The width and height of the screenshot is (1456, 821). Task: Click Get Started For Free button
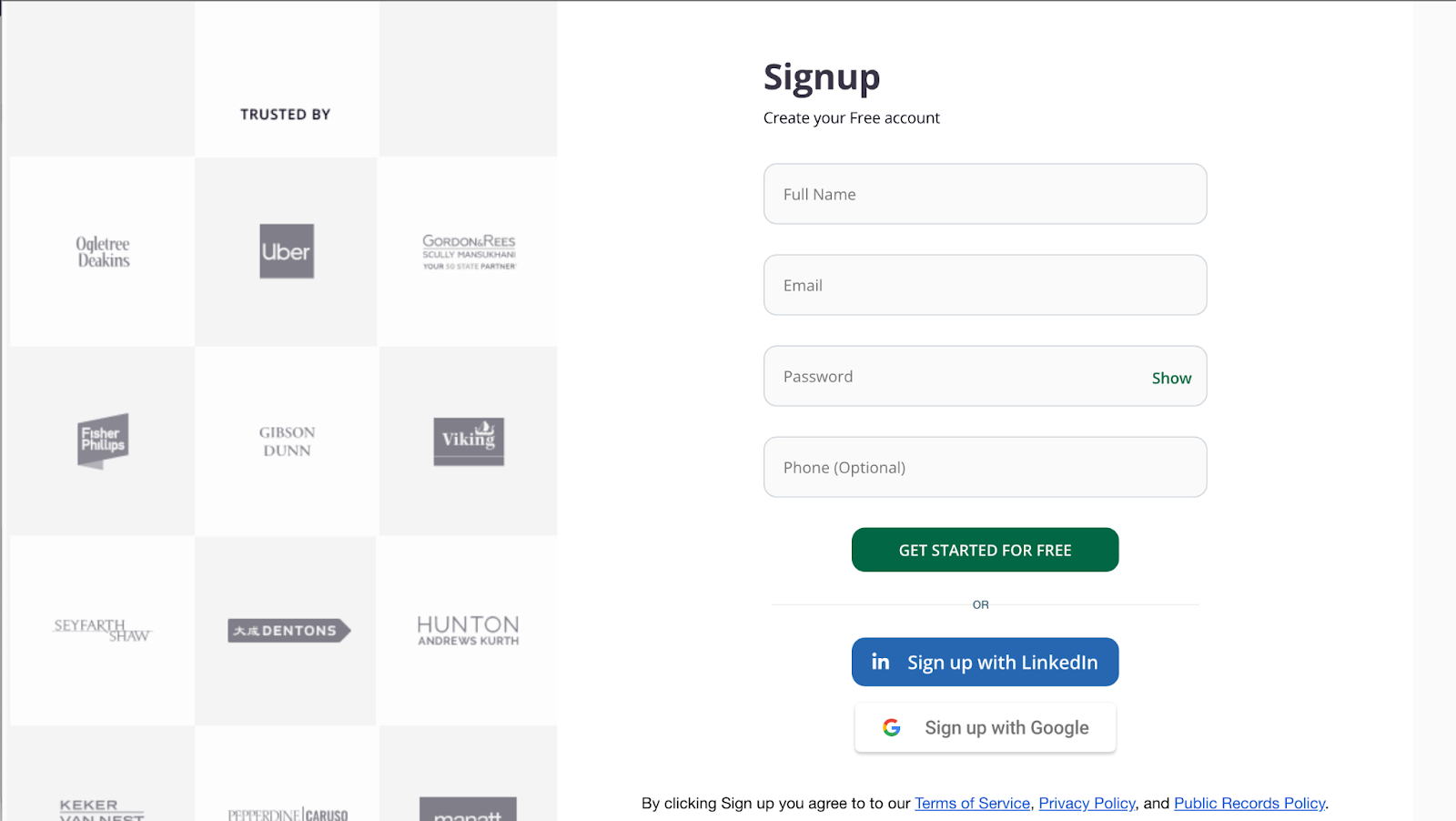[985, 550]
